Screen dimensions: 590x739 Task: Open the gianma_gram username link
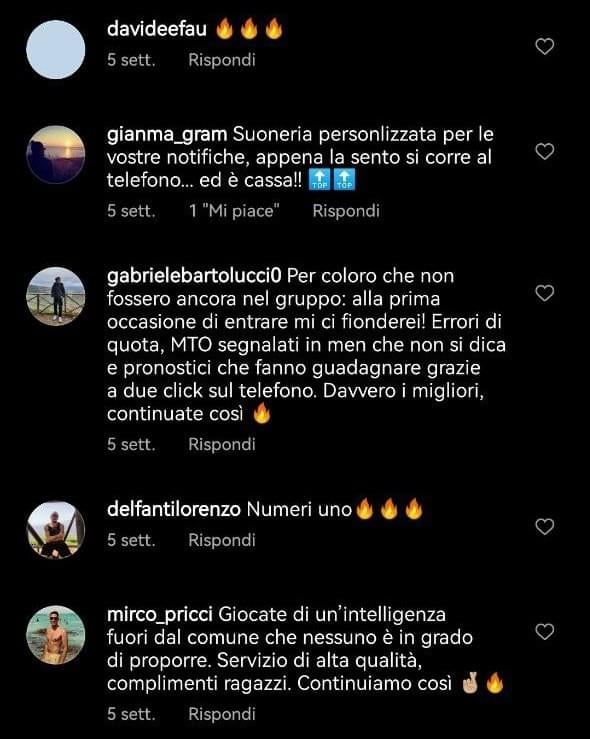(x=167, y=135)
